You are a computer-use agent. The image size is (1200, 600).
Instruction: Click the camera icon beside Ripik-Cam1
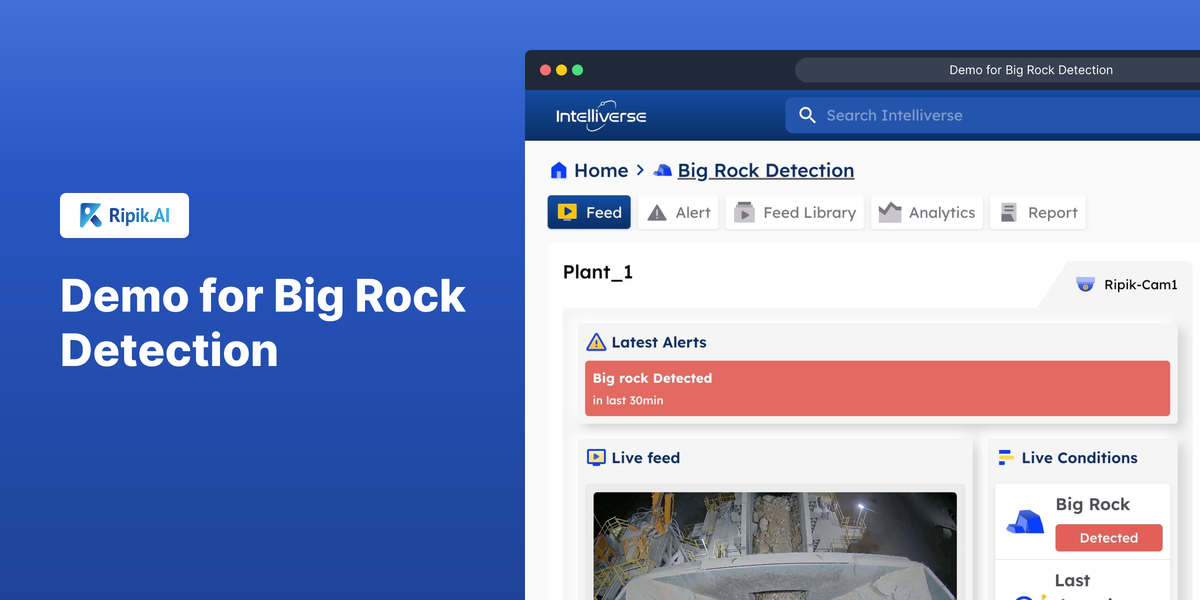click(x=1086, y=284)
